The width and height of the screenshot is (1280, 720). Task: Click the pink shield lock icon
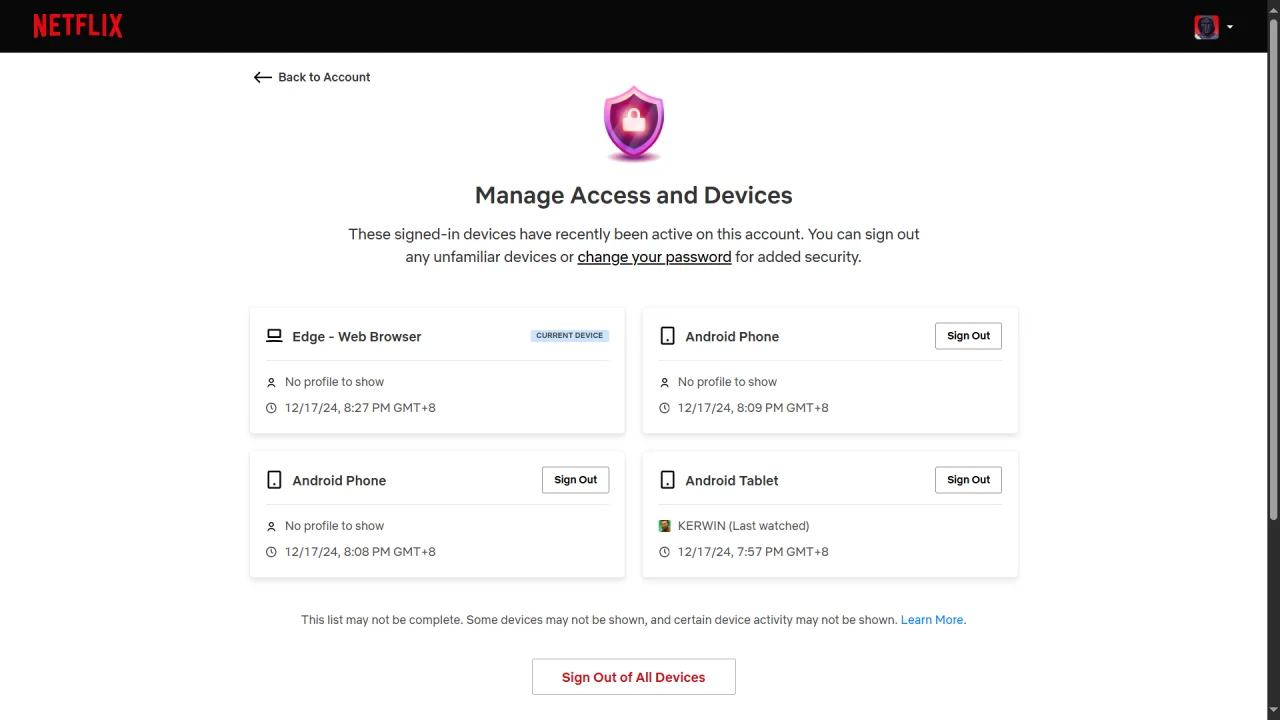[634, 124]
